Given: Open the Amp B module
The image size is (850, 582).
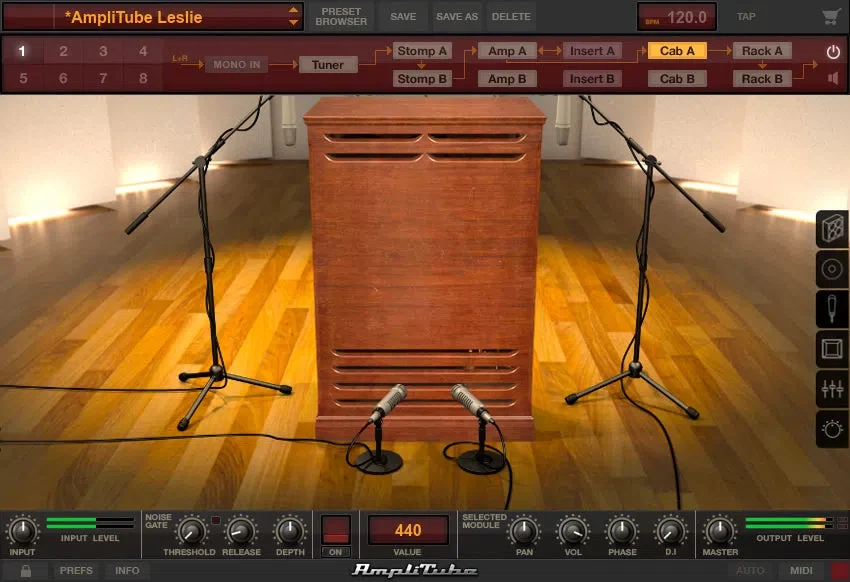Looking at the screenshot, I should [x=507, y=79].
